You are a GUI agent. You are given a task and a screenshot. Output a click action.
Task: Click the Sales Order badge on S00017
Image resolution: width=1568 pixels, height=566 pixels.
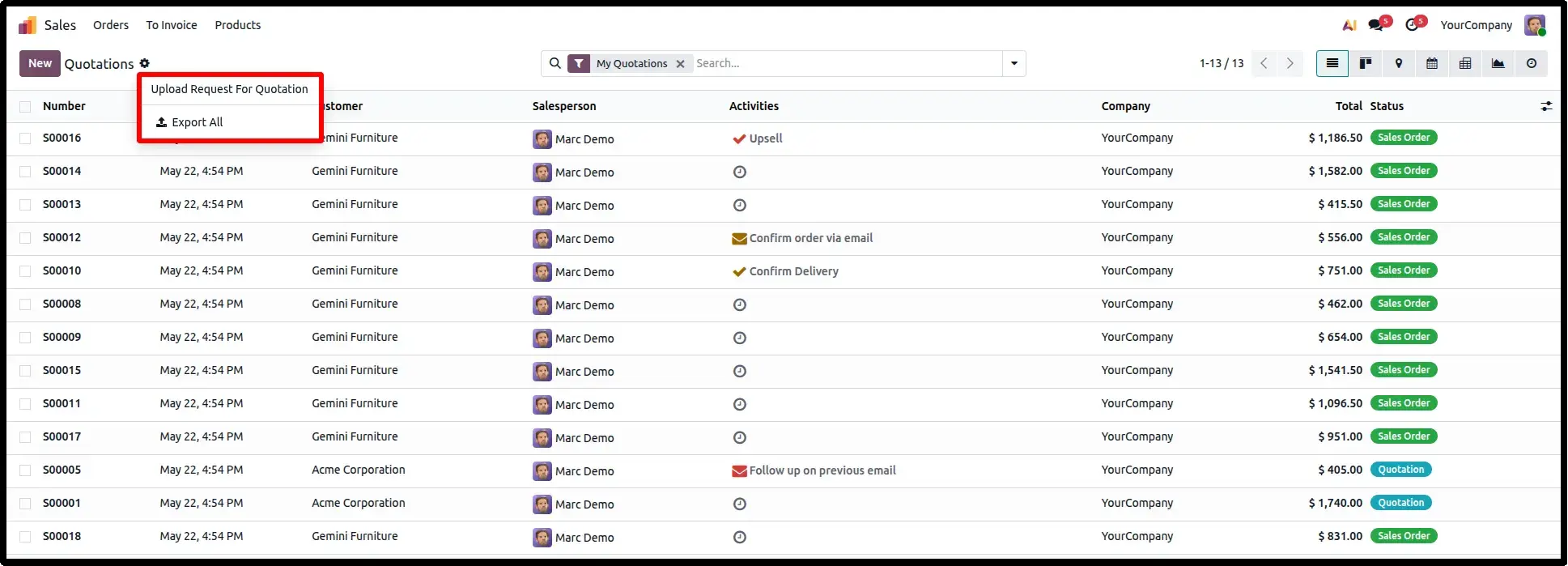1404,436
